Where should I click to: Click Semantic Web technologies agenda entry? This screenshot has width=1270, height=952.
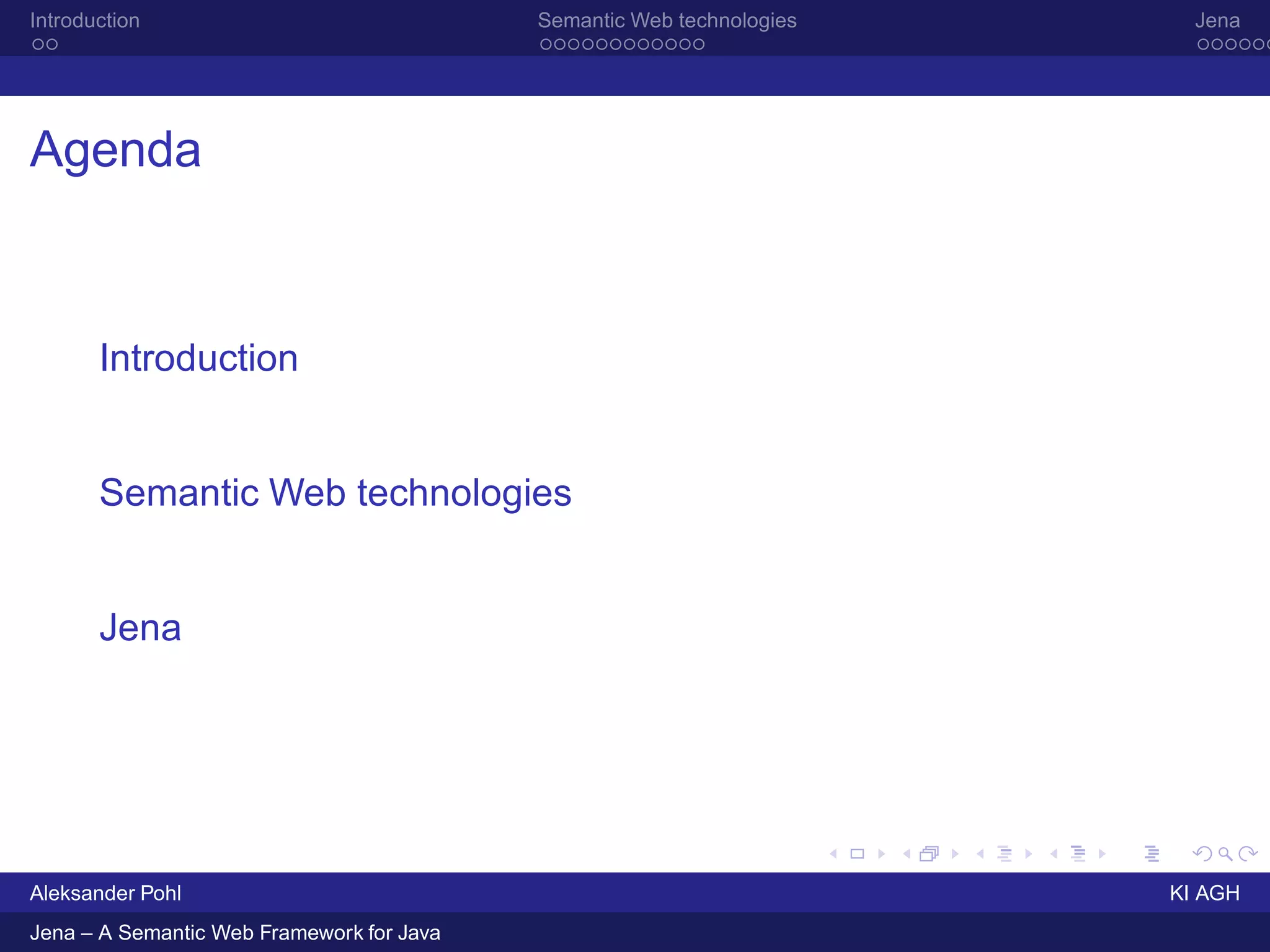point(335,493)
